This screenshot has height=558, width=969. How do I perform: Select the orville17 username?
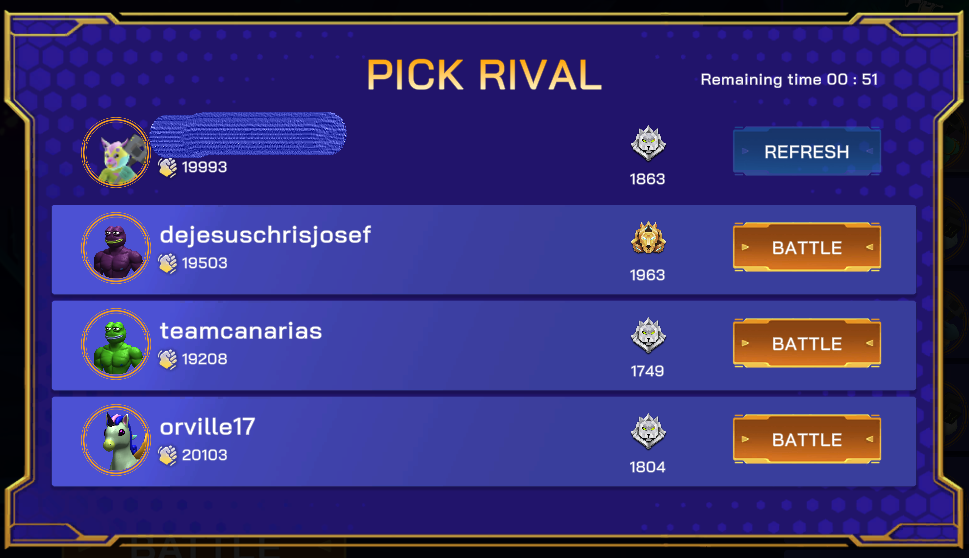[208, 427]
